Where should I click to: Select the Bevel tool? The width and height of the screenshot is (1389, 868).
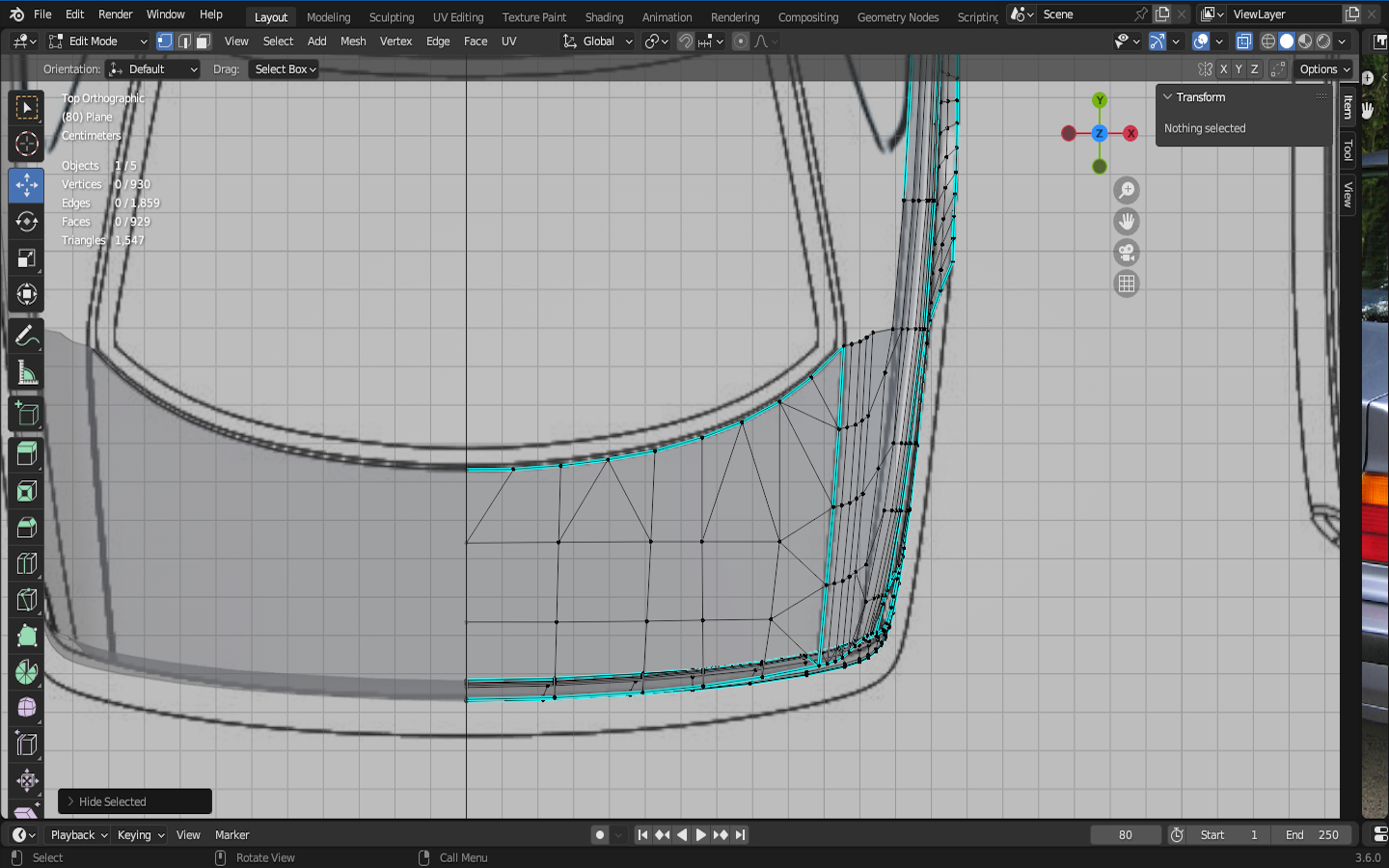coord(27,528)
